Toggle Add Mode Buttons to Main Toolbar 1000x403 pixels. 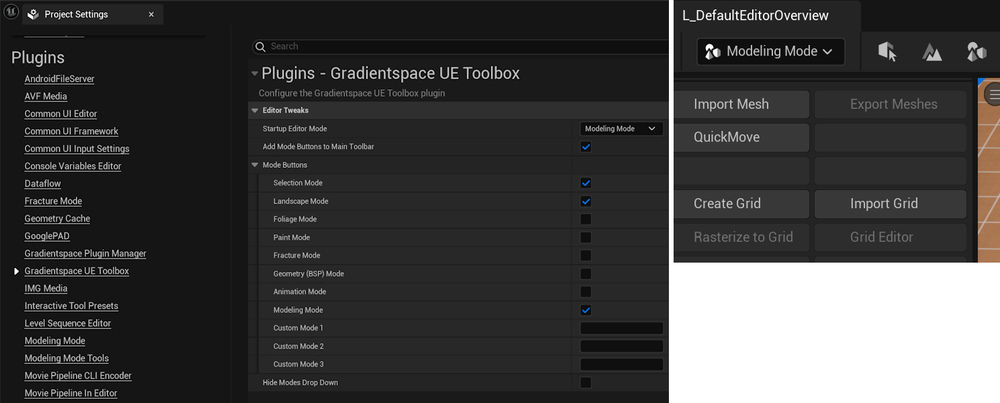(x=585, y=147)
